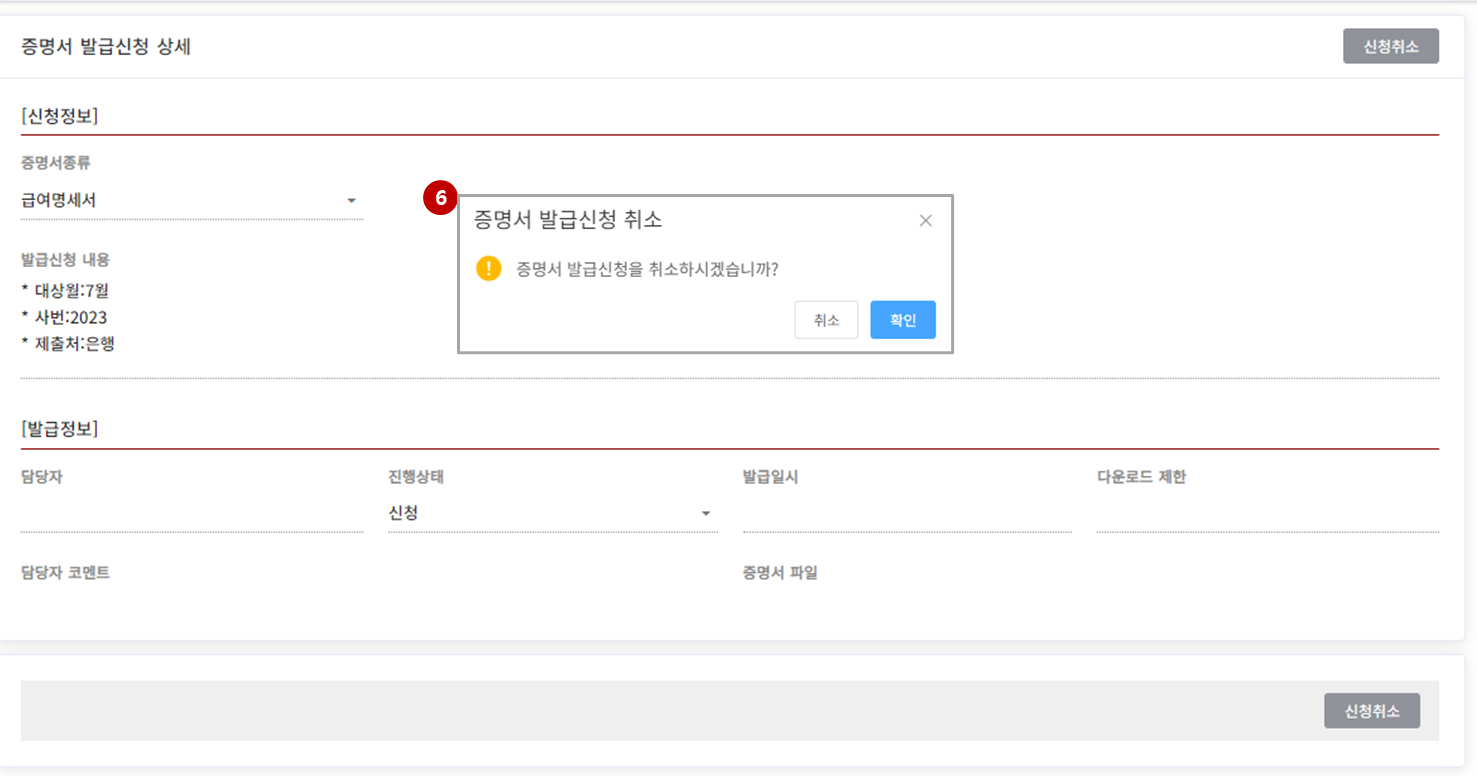Click the 담당자 코멘트 label
The width and height of the screenshot is (1477, 776).
[x=65, y=573]
